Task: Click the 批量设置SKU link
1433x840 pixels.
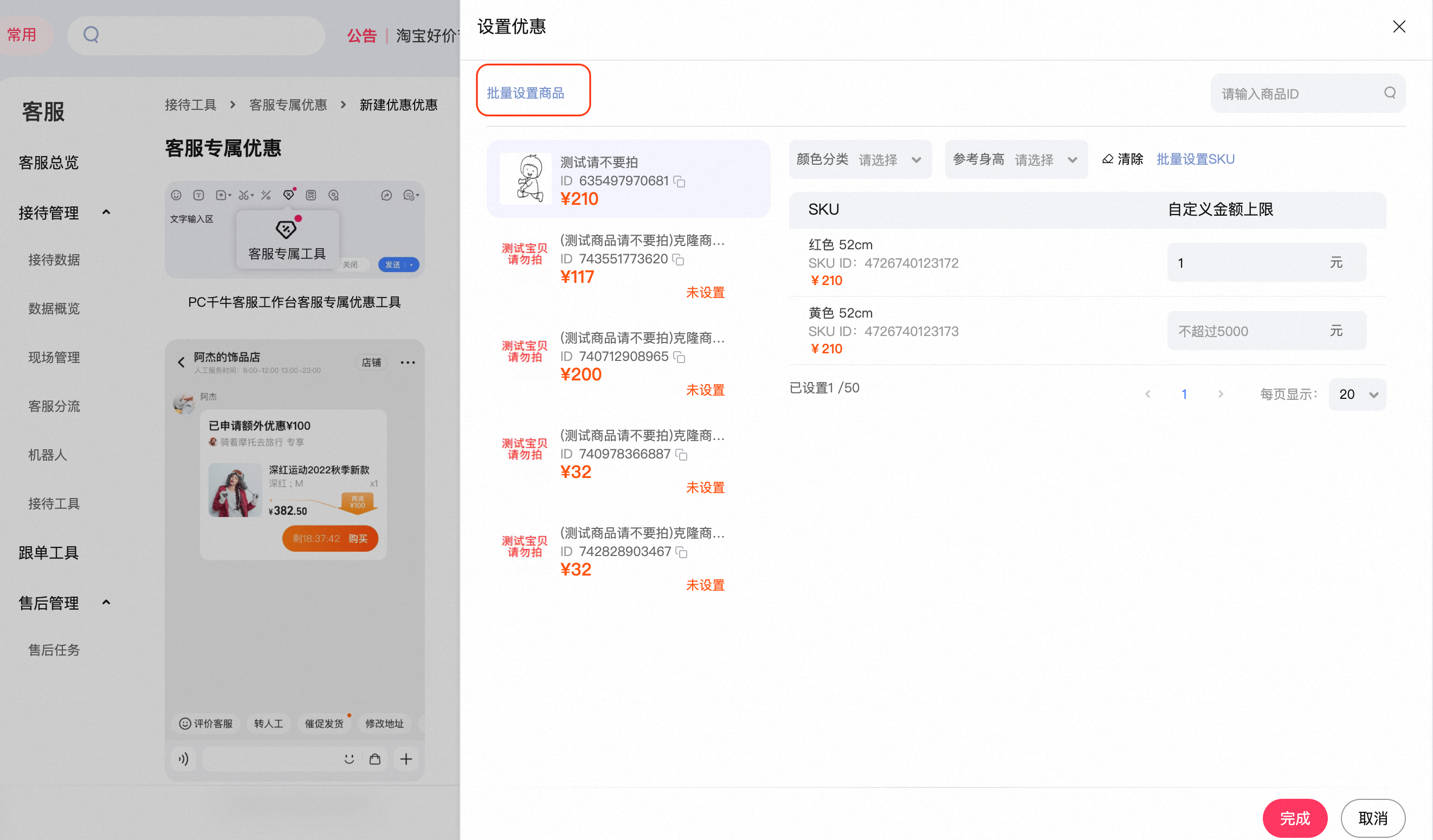Action: coord(1195,159)
